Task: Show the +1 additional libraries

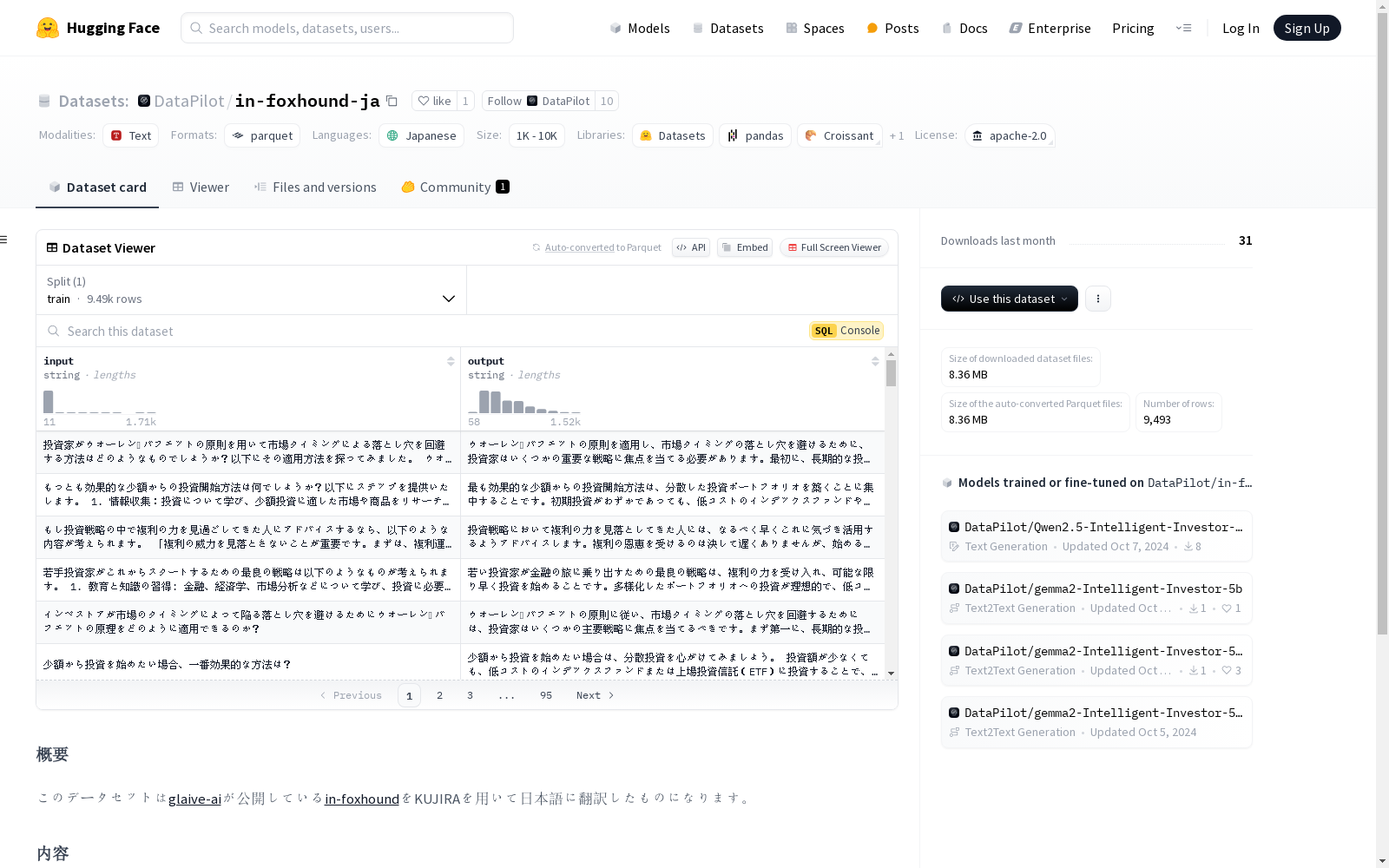Action: 897,135
